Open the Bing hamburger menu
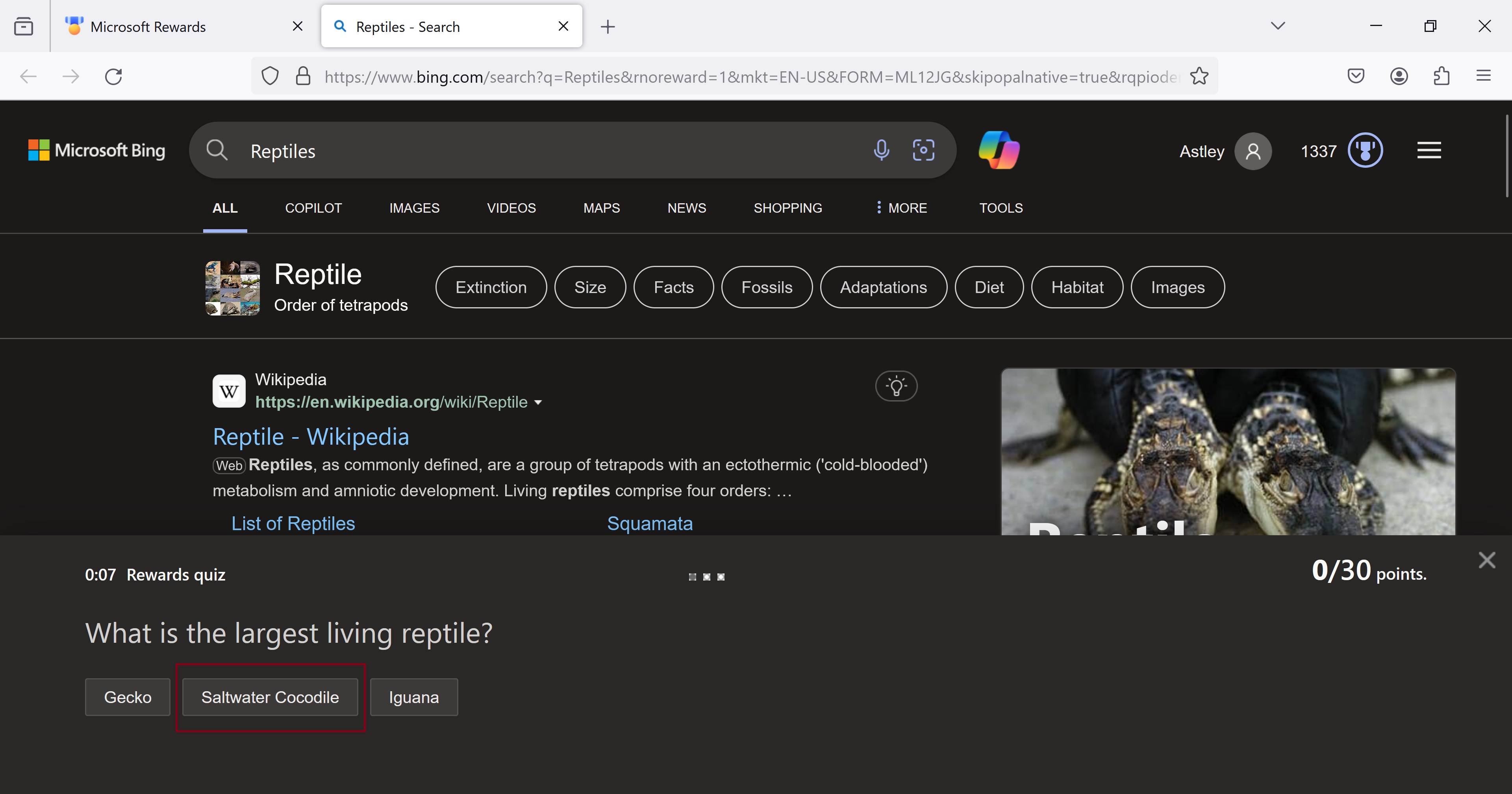This screenshot has height=794, width=1512. tap(1429, 150)
